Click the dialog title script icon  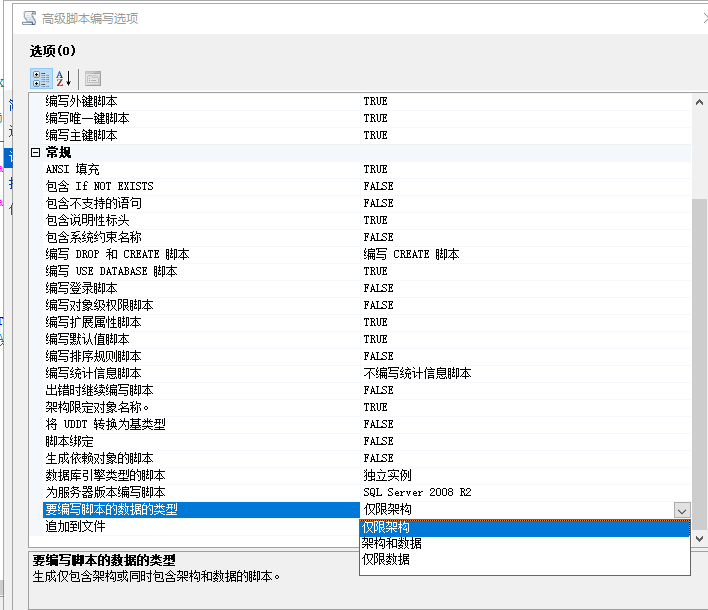[29, 18]
